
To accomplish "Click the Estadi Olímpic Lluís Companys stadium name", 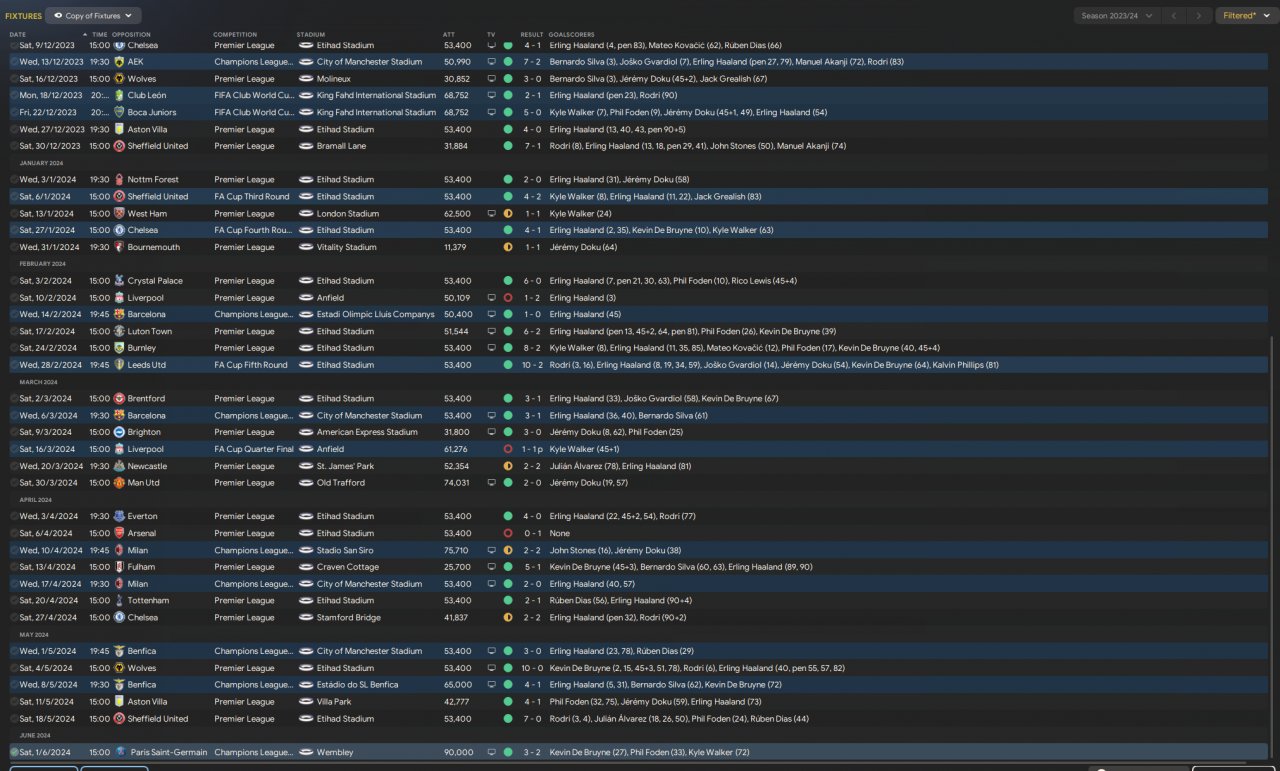I will [x=376, y=314].
